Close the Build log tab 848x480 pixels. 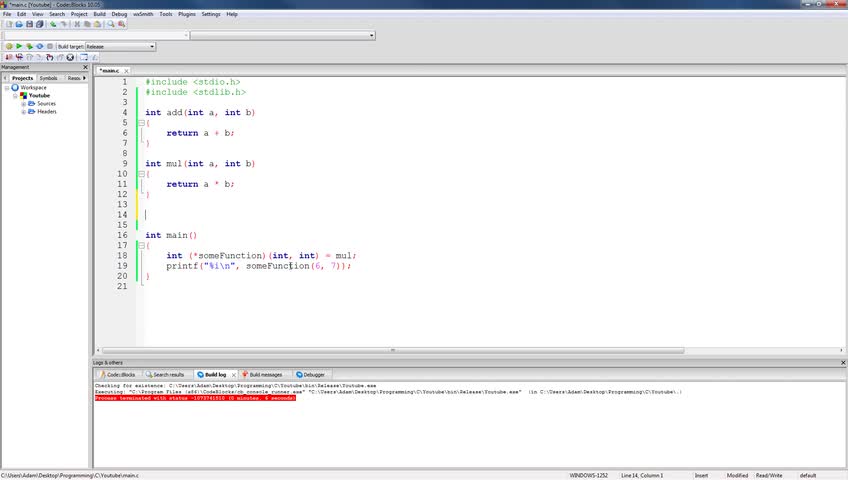[x=234, y=375]
